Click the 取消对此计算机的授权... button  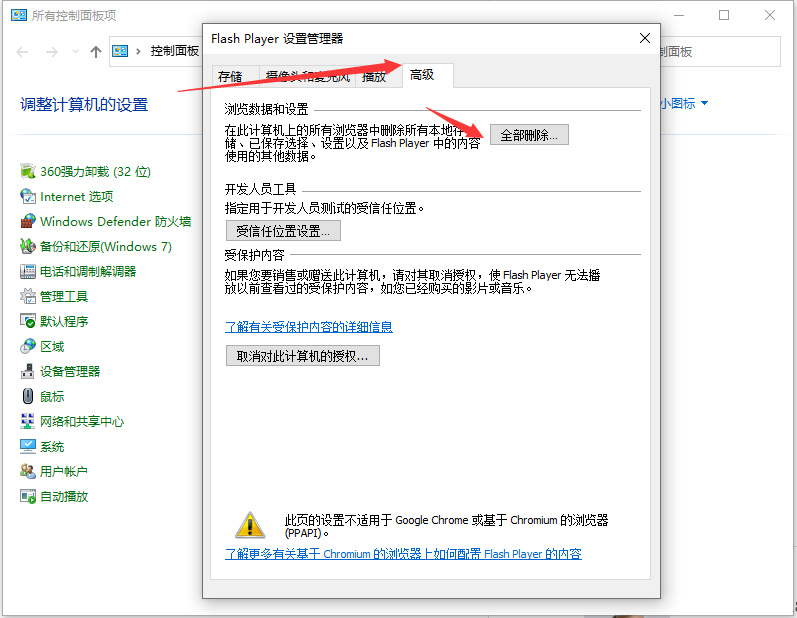coord(302,356)
